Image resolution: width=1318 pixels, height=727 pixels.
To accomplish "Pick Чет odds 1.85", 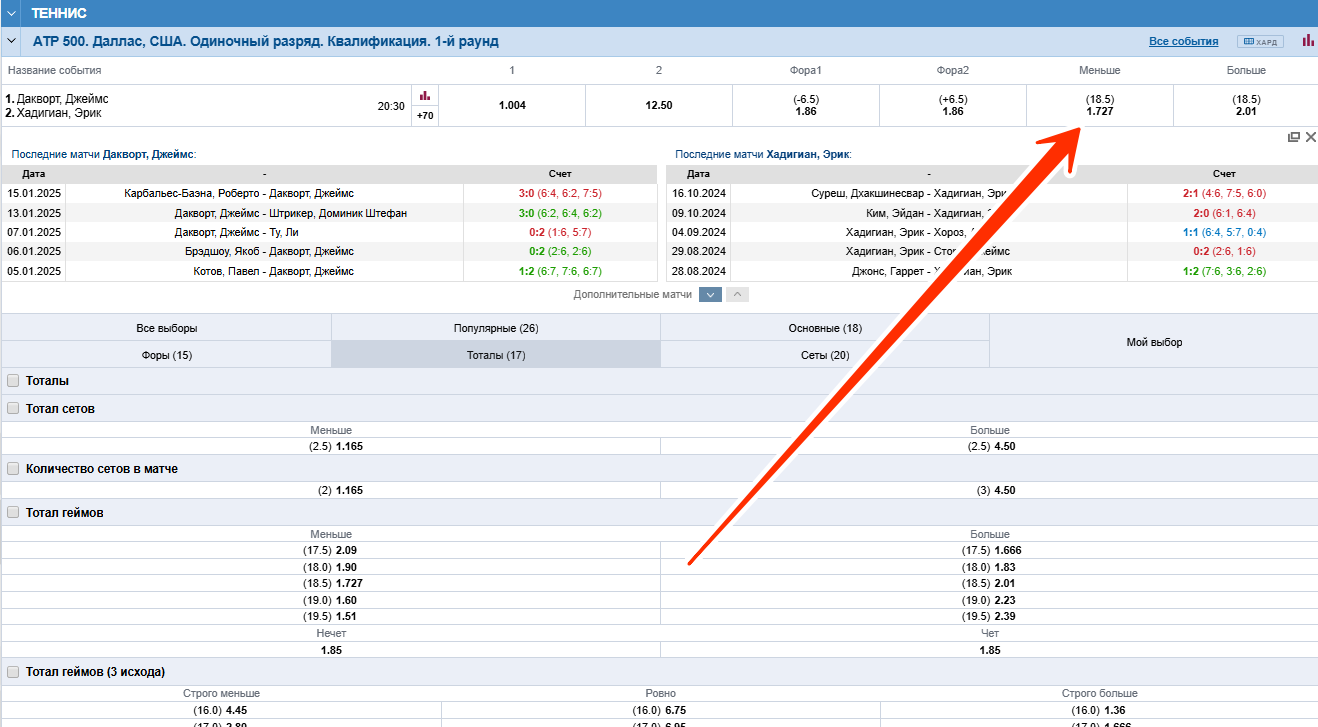I will click(x=990, y=650).
